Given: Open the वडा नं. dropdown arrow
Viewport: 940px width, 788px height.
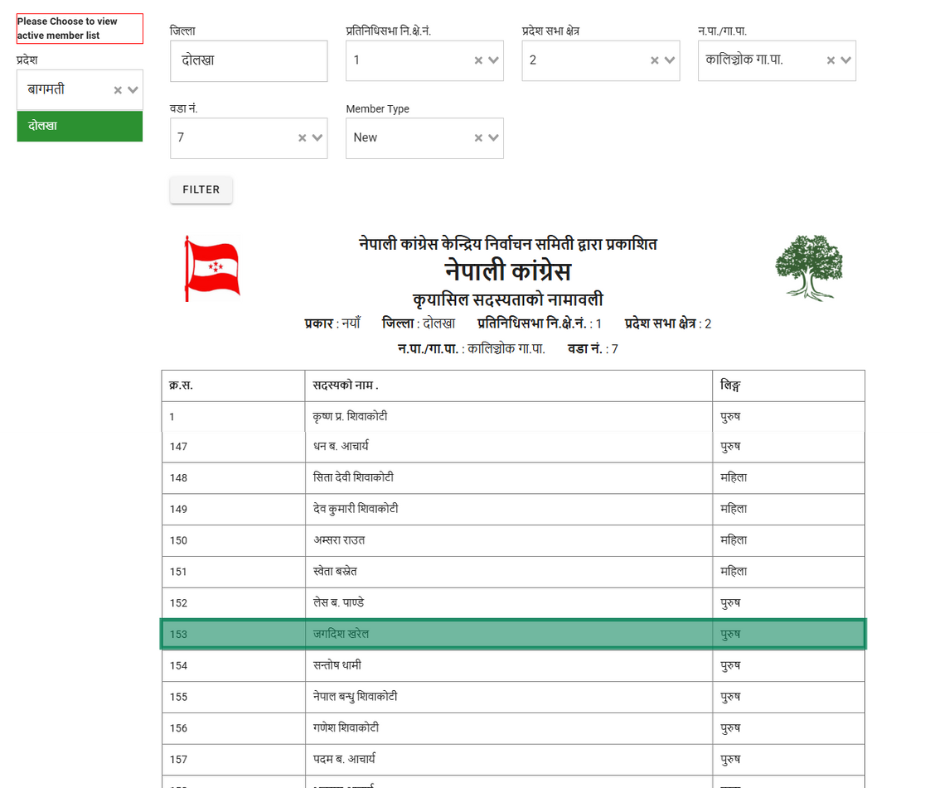Looking at the screenshot, I should [x=318, y=138].
